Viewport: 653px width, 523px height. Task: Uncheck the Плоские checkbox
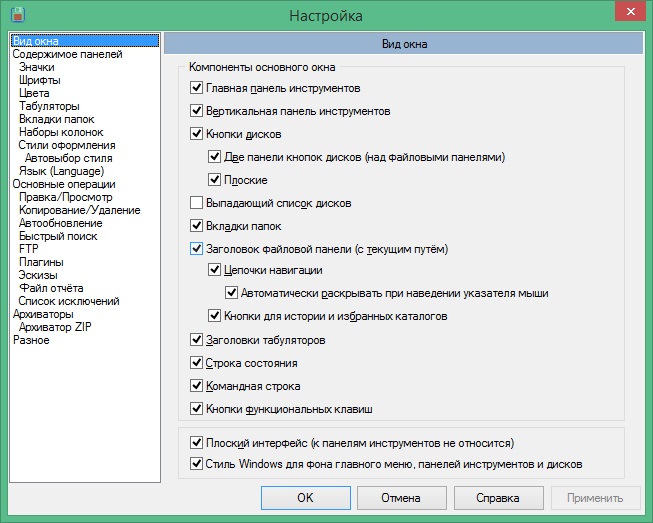pos(214,179)
